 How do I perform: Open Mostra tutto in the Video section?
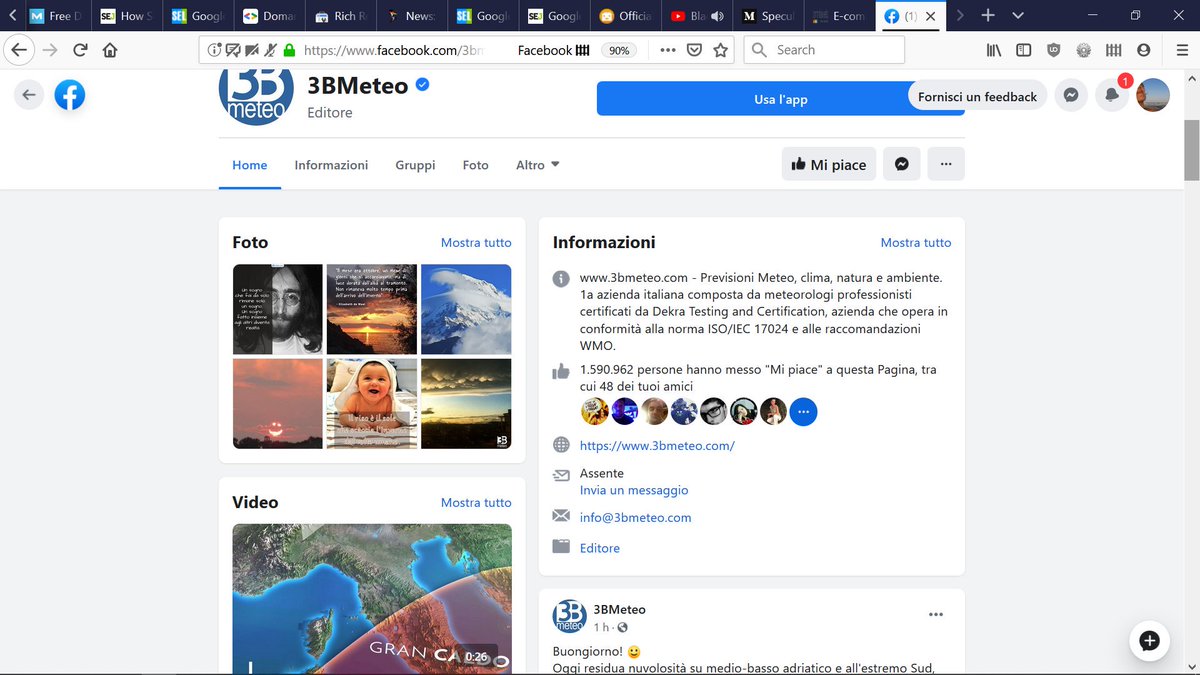tap(476, 502)
